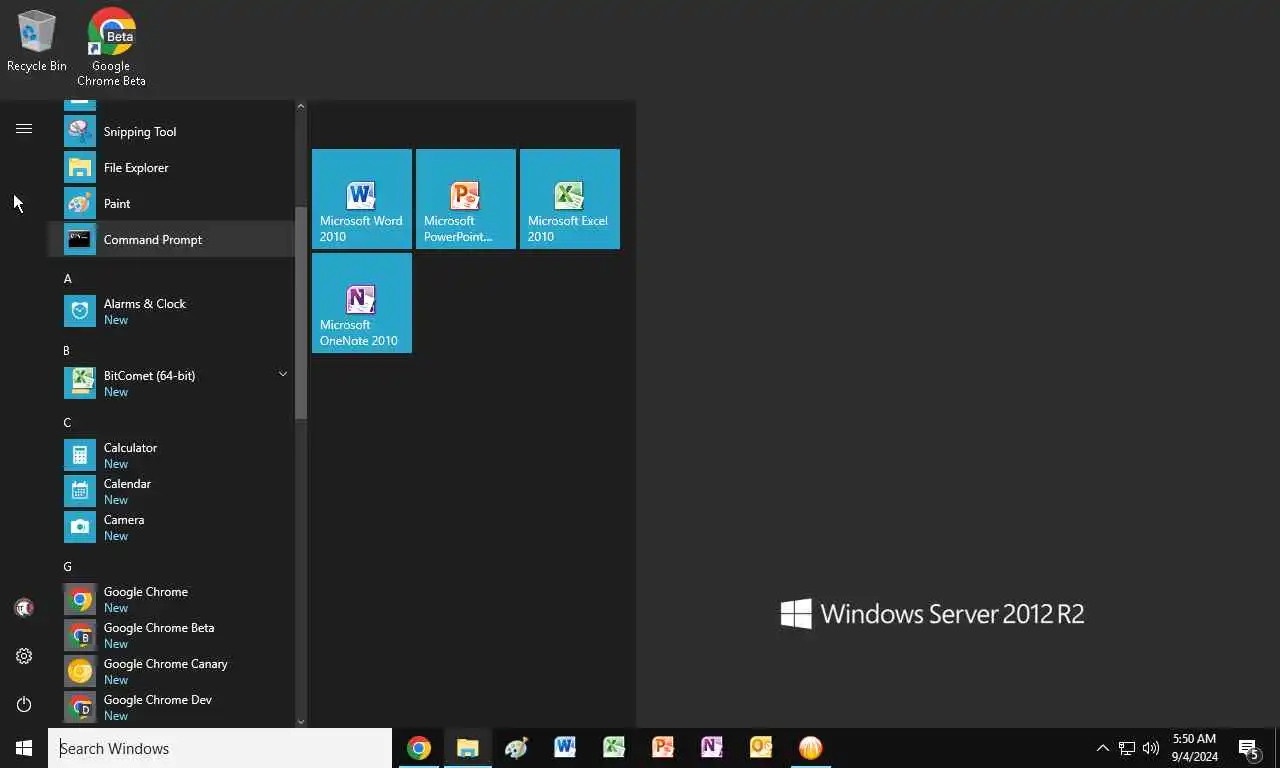Open Google Chrome Canary from app list
Screen dimensions: 1280x768
(x=171, y=671)
